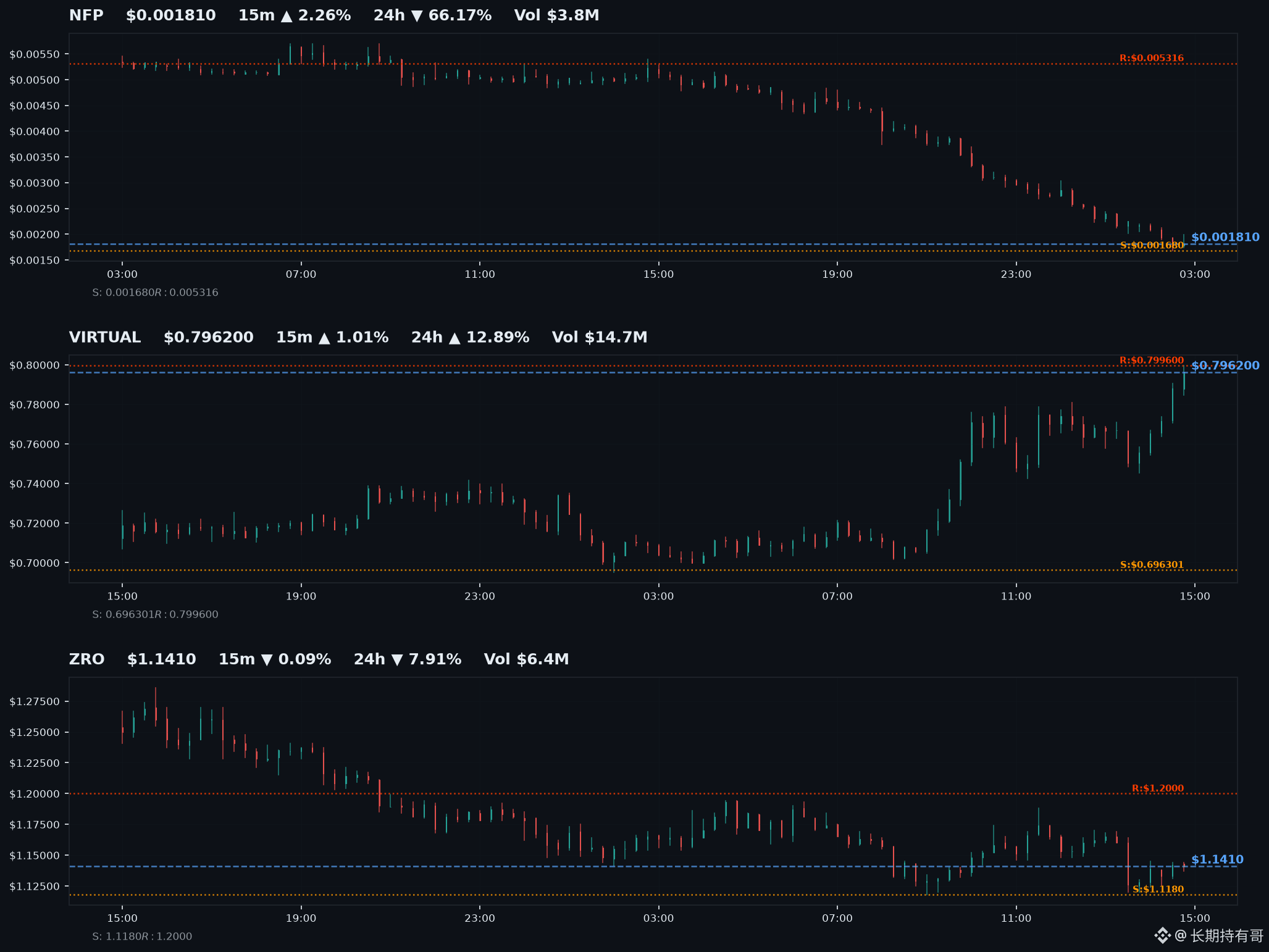
Task: Click the ZRO ticker title
Action: (x=87, y=659)
